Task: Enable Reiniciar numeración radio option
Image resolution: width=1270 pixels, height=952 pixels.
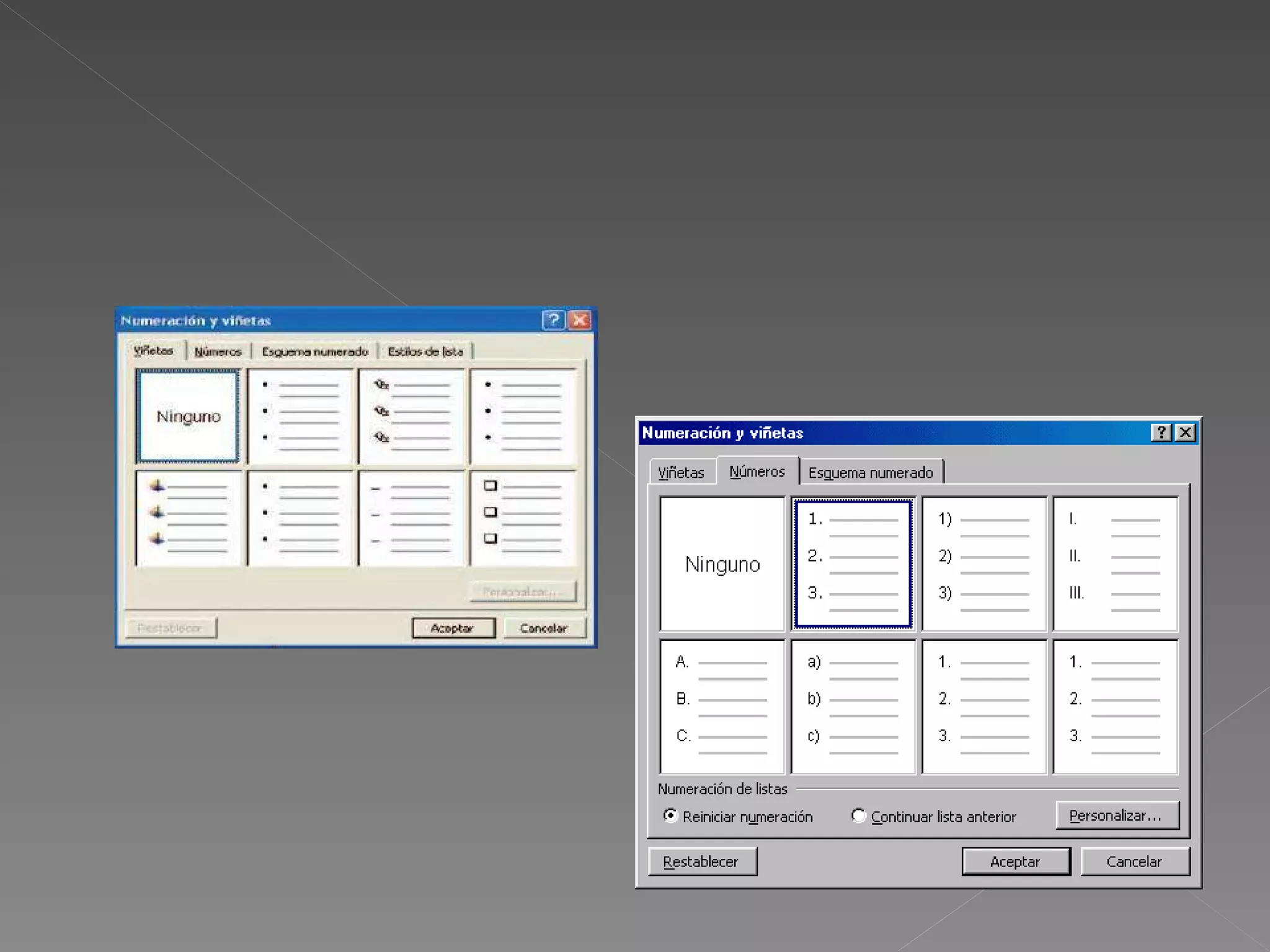Action: 670,816
